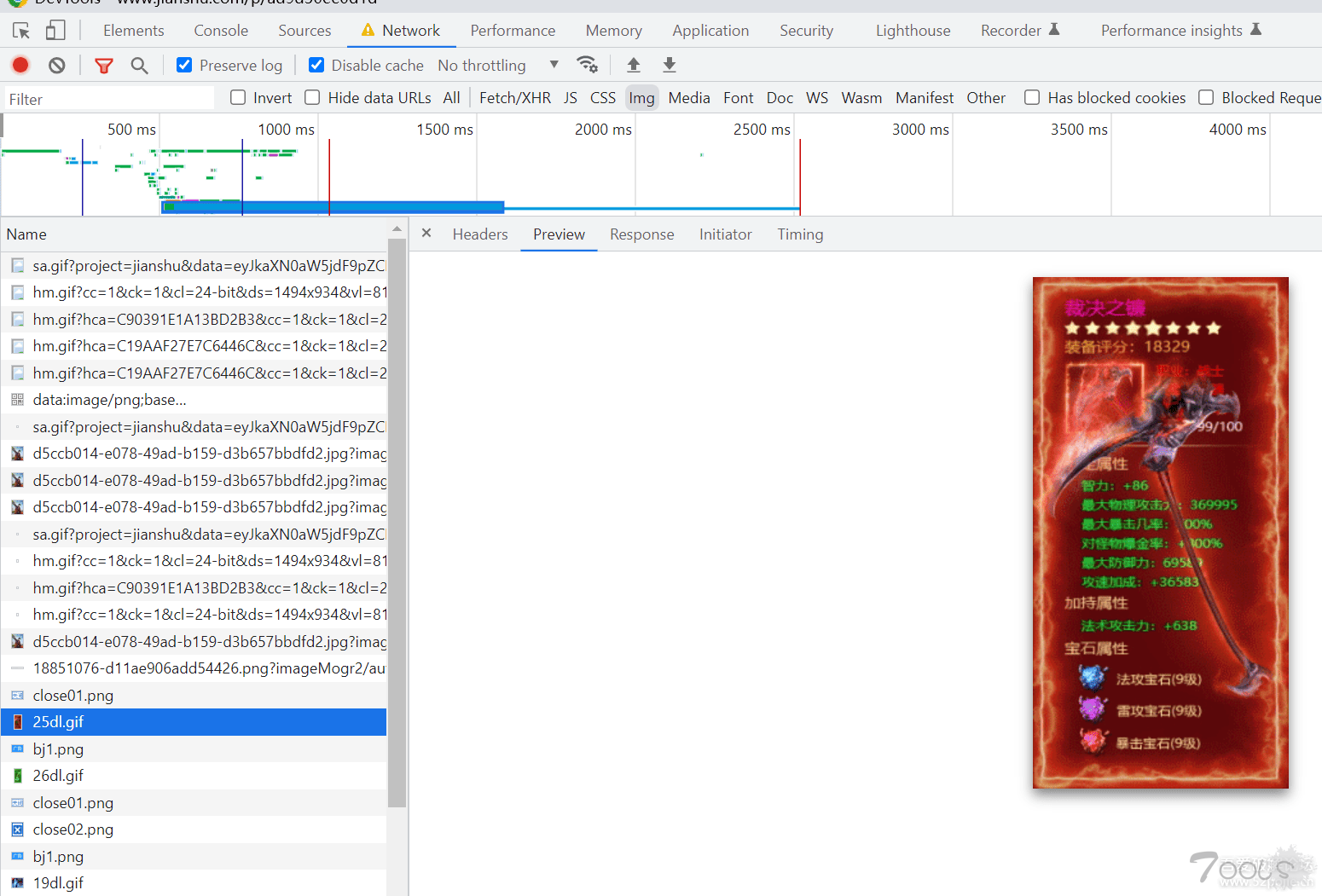Open the No throttling dropdown
This screenshot has height=896, width=1322.
pos(498,66)
